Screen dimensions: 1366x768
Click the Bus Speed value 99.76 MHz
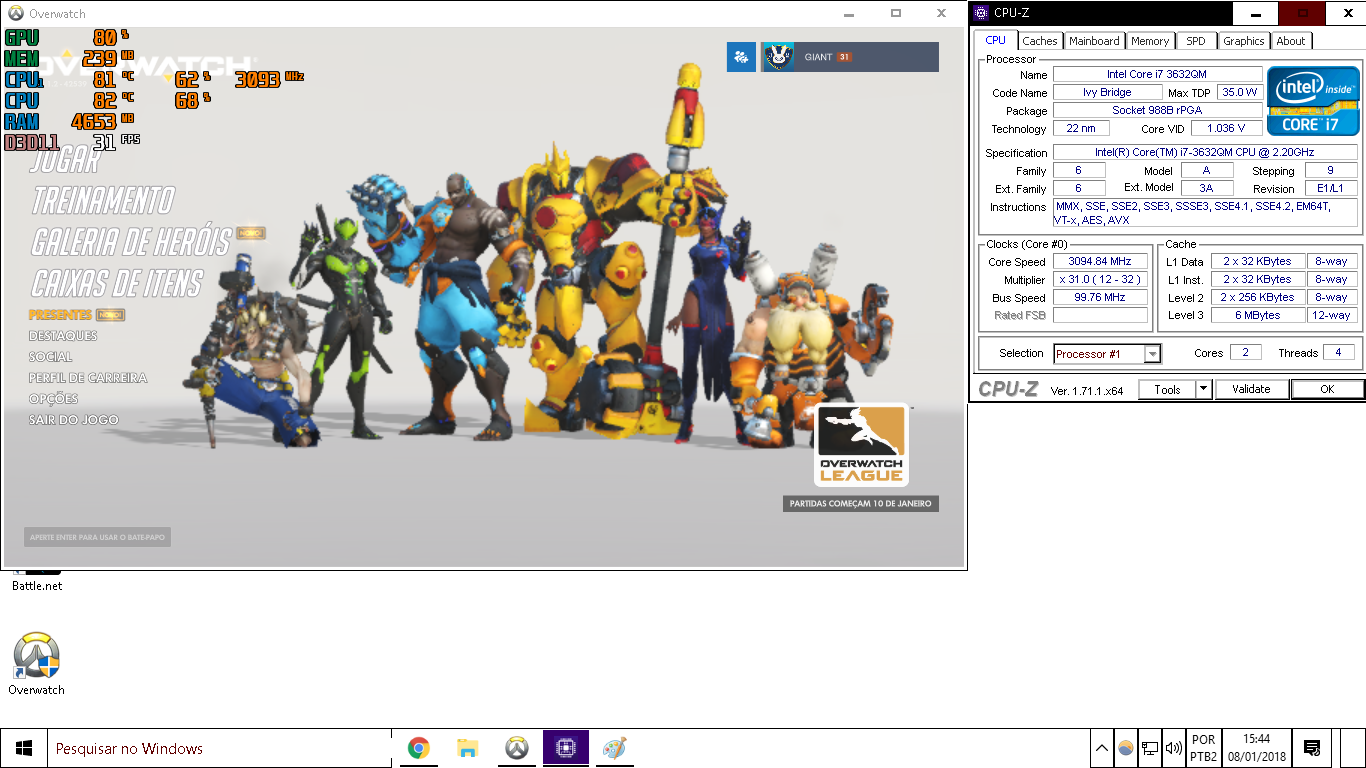click(1100, 298)
